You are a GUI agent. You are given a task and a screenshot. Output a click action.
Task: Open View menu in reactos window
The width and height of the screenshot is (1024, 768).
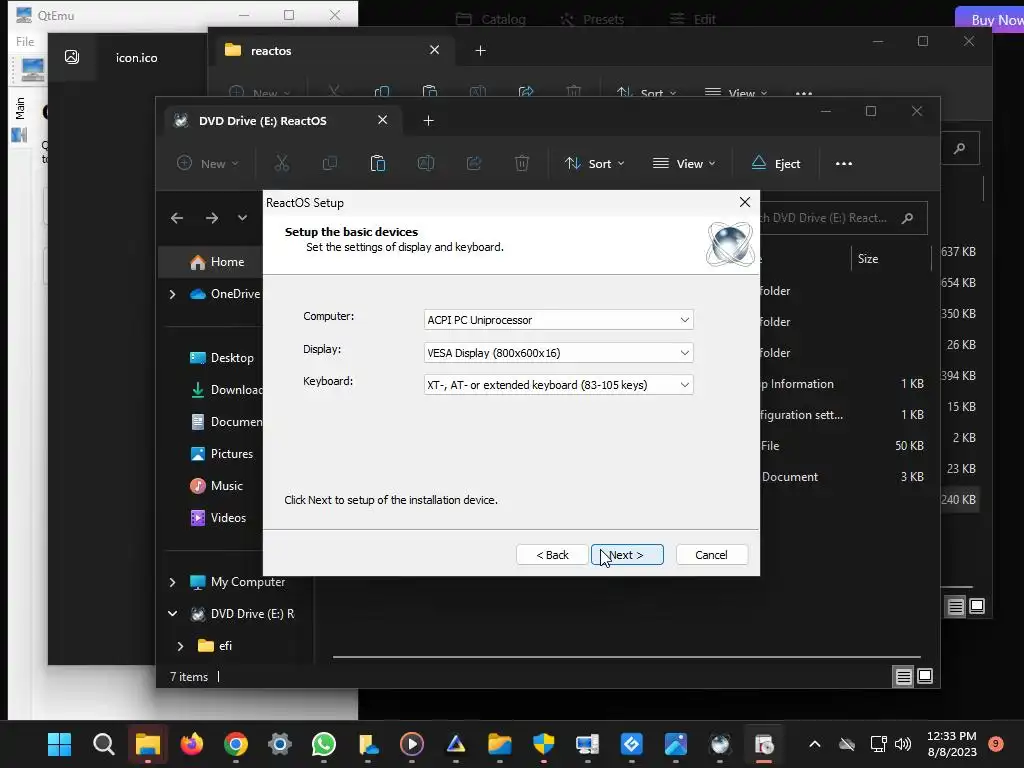[x=736, y=93]
